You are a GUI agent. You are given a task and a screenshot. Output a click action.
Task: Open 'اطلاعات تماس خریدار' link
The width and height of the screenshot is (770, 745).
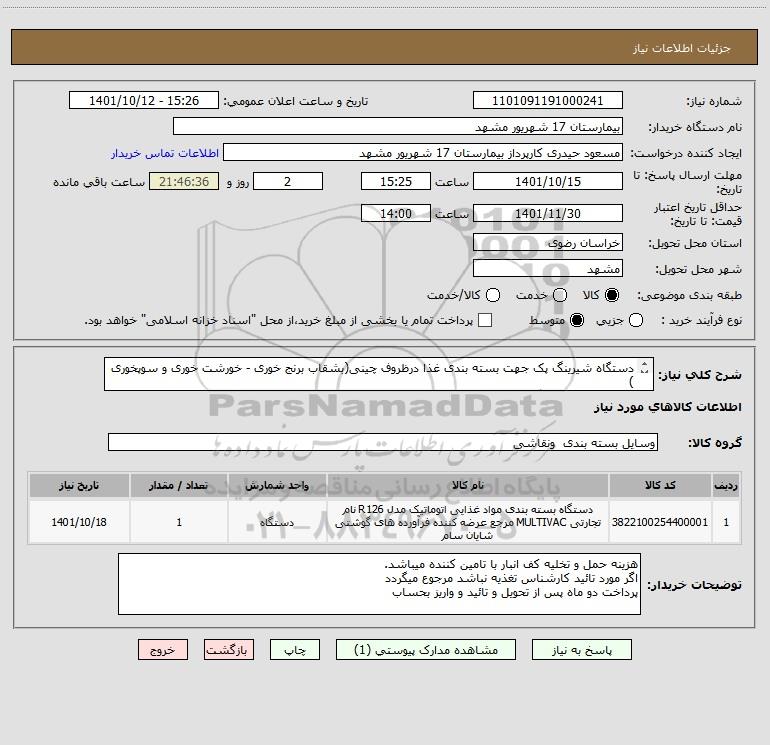[165, 153]
